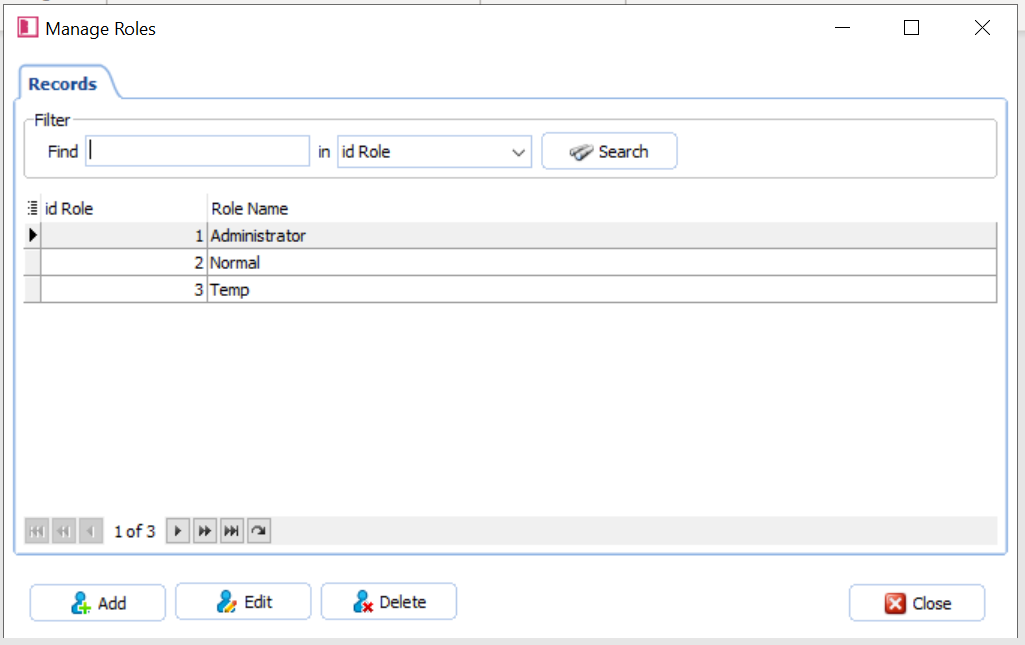Viewport: 1025px width, 645px height.
Task: Select row indicator for Administrator
Action: point(32,235)
